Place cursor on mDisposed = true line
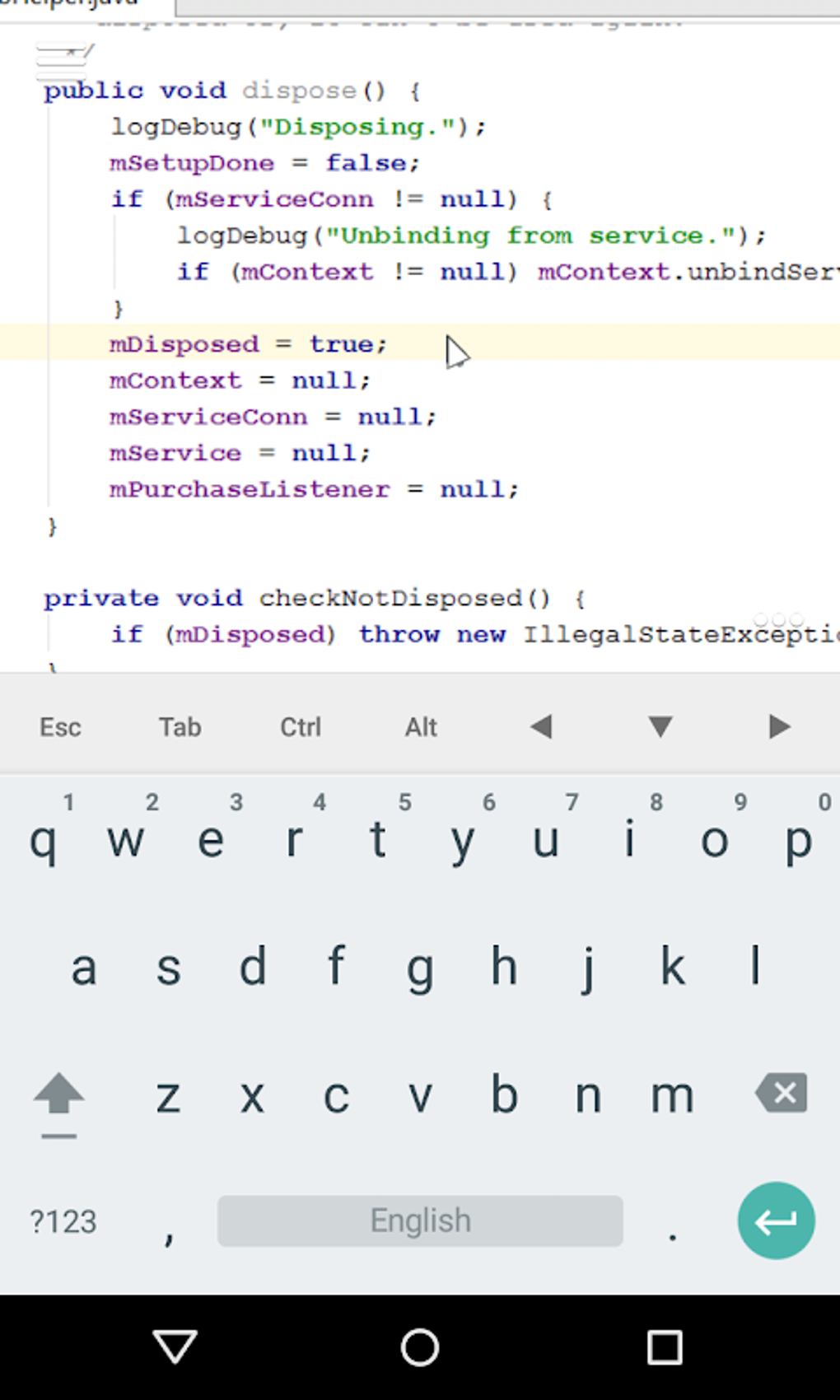840x1400 pixels. (x=247, y=344)
